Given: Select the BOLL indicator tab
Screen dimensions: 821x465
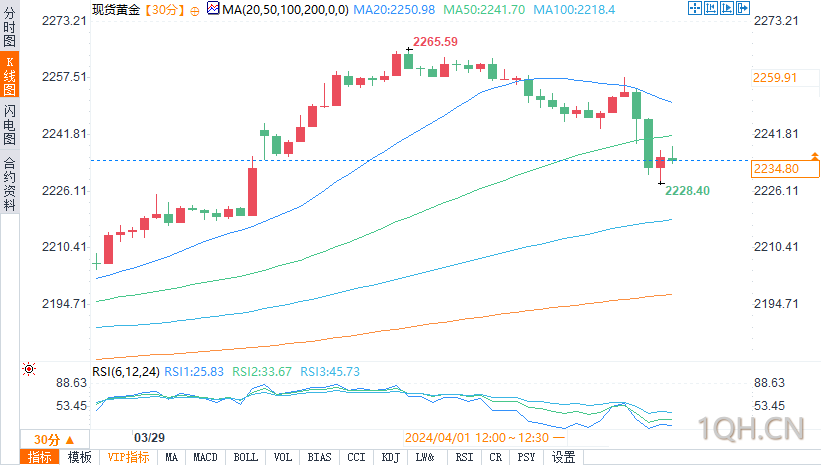Looking at the screenshot, I should click(246, 457).
